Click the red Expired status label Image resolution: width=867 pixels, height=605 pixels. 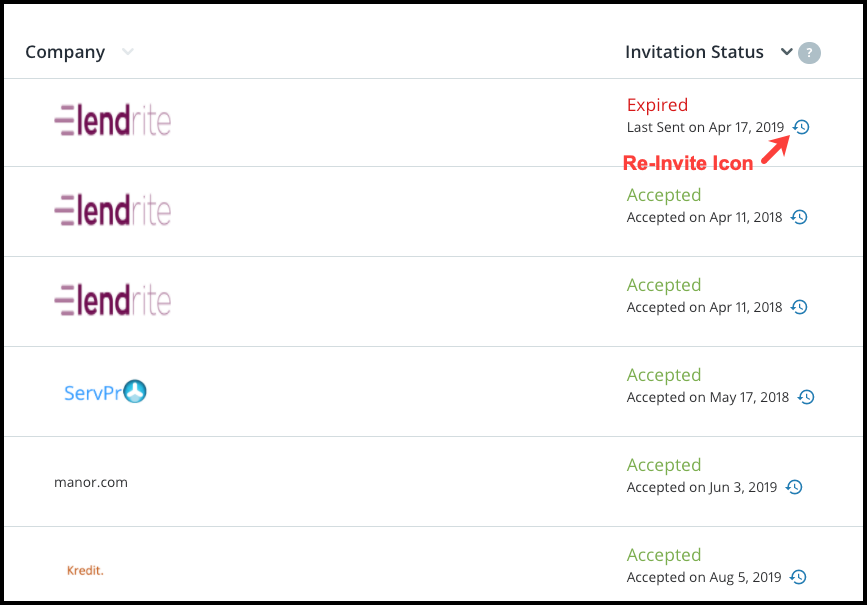[x=657, y=105]
